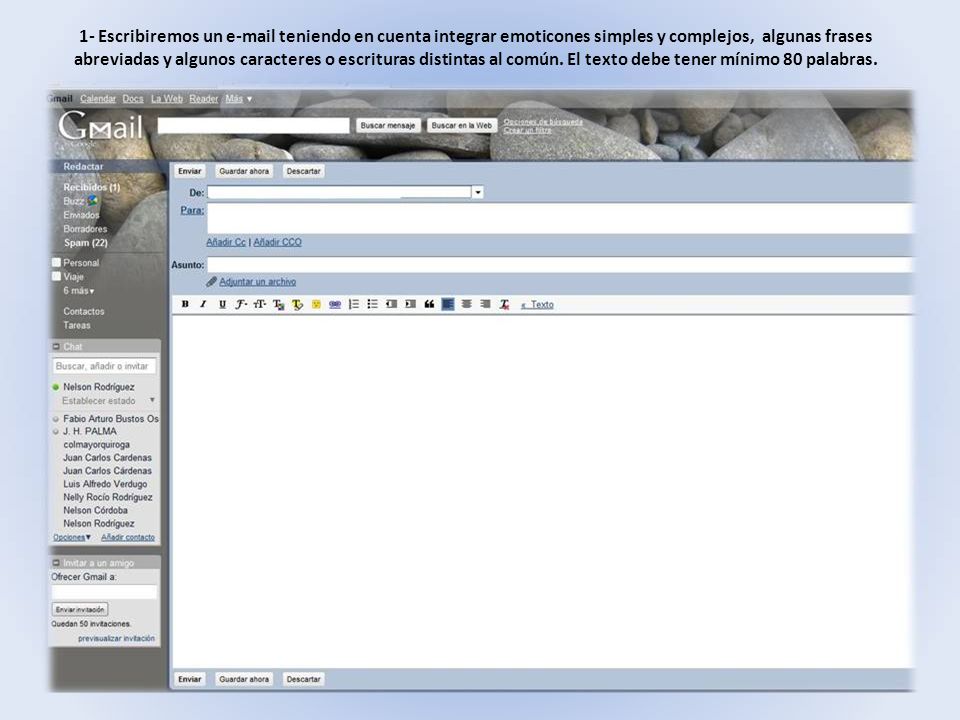Click the paperclip attachment icon
The width and height of the screenshot is (960, 720).
(211, 282)
